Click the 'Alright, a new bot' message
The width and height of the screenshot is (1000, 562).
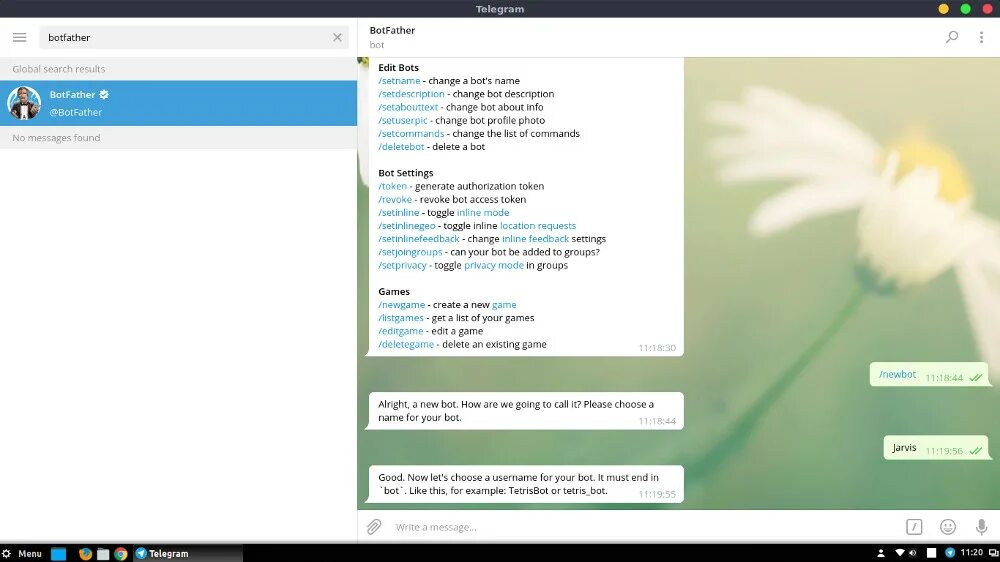point(526,411)
